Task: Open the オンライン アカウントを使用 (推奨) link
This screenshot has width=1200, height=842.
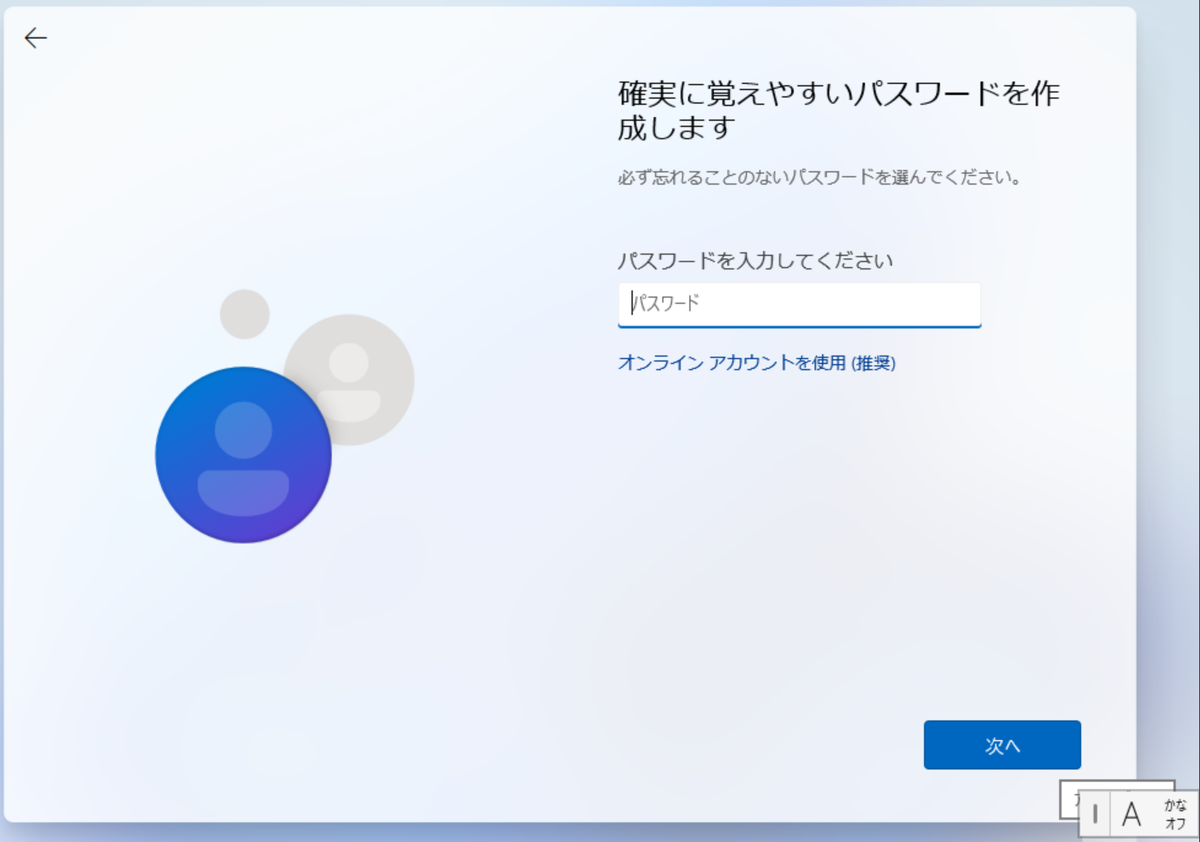Action: coord(755,364)
